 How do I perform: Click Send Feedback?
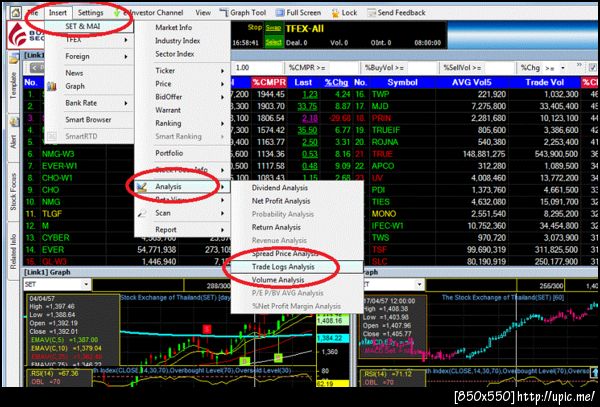pos(396,13)
